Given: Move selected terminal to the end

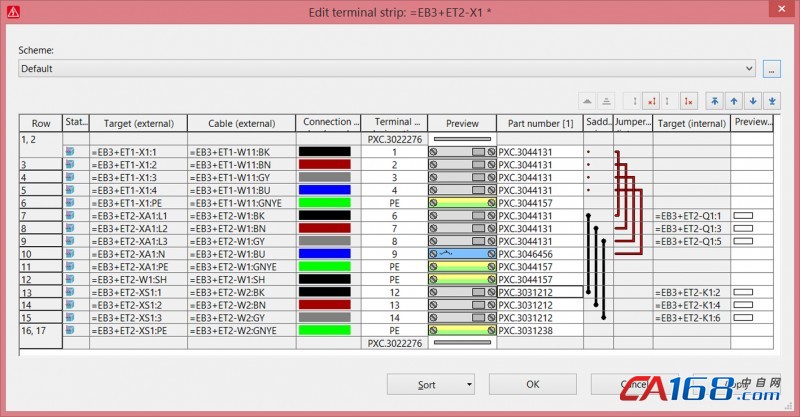Looking at the screenshot, I should (772, 101).
